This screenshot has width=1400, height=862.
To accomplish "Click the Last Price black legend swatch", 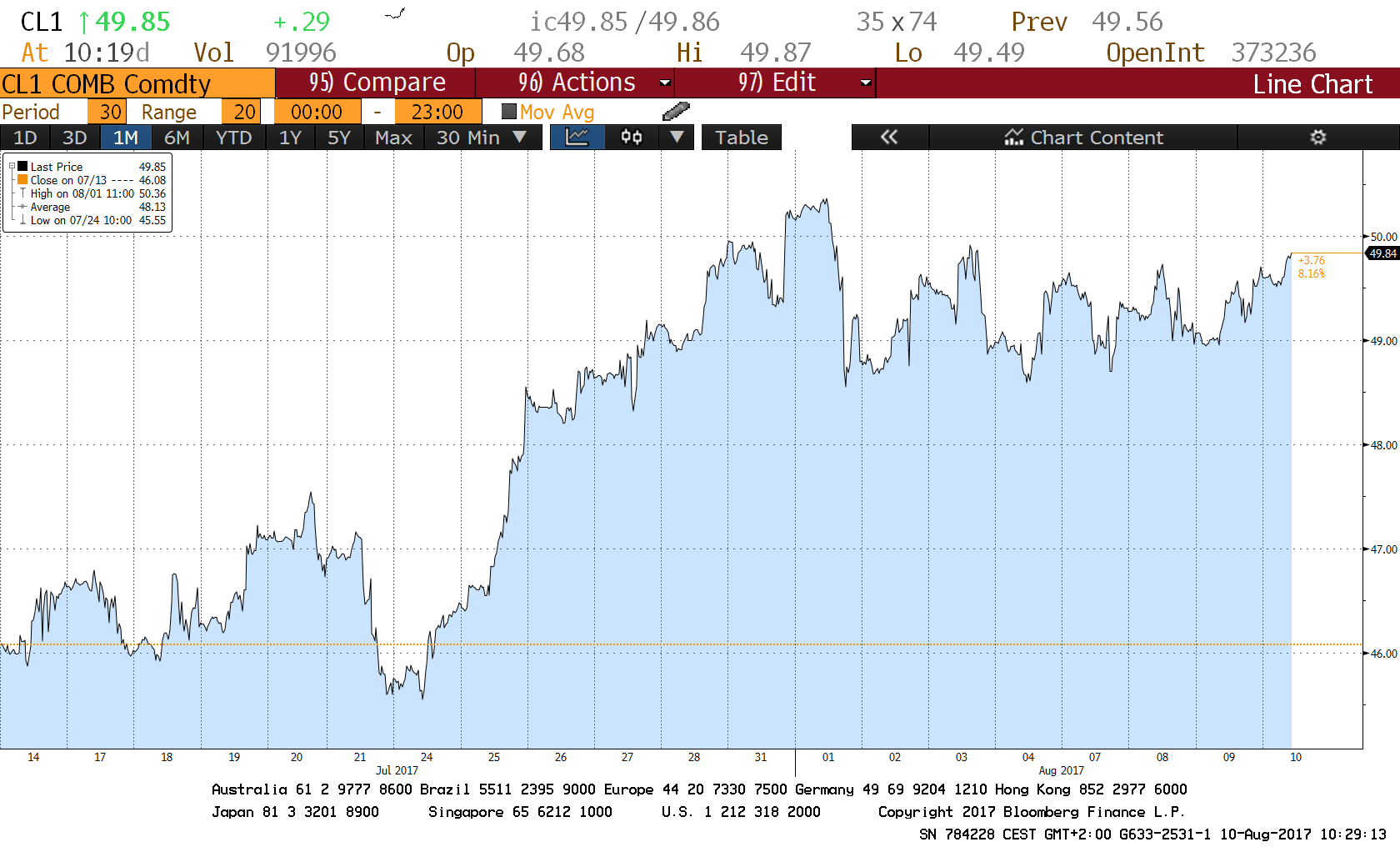I will (x=22, y=167).
